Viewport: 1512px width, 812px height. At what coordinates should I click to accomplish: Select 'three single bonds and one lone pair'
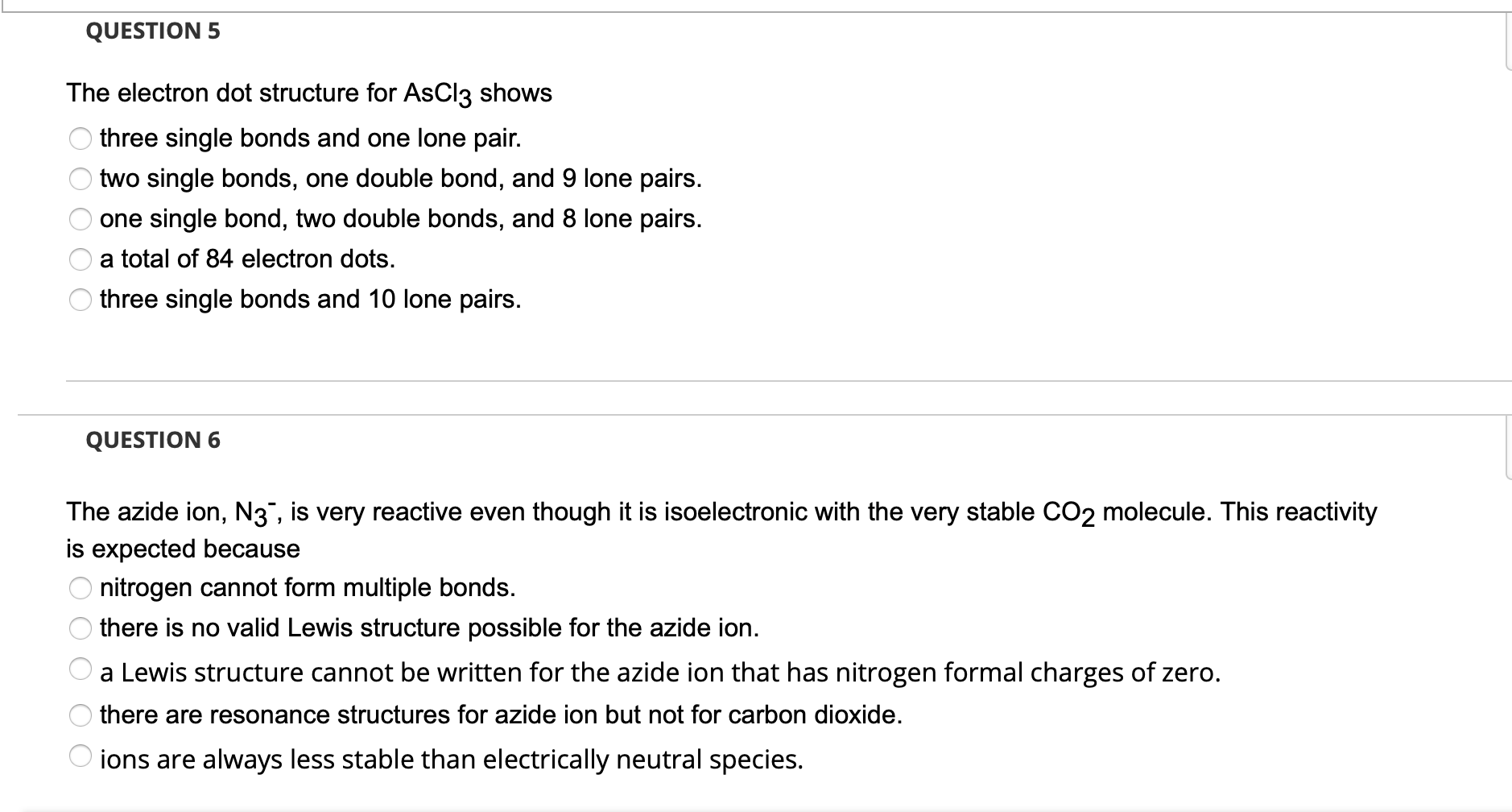coord(81,139)
